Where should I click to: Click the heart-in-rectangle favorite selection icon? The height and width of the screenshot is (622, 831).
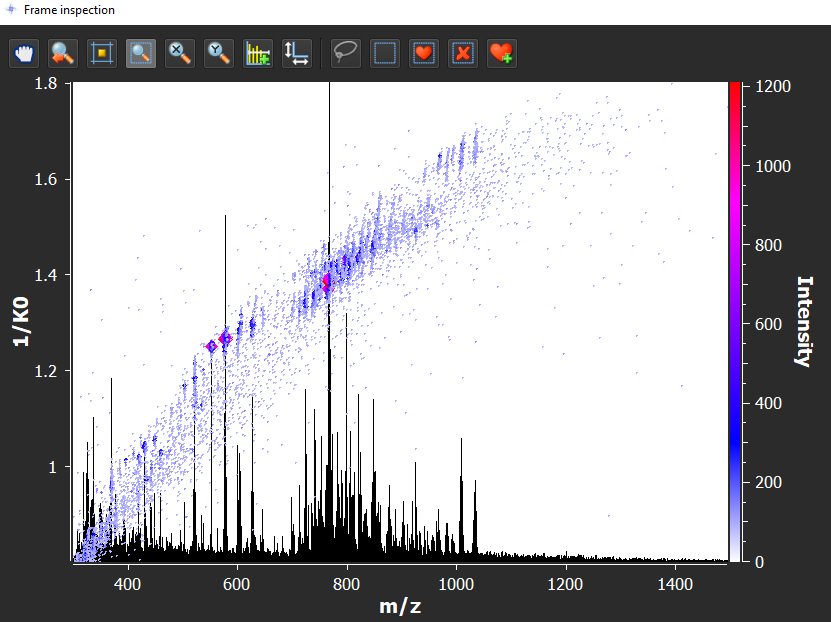click(423, 53)
